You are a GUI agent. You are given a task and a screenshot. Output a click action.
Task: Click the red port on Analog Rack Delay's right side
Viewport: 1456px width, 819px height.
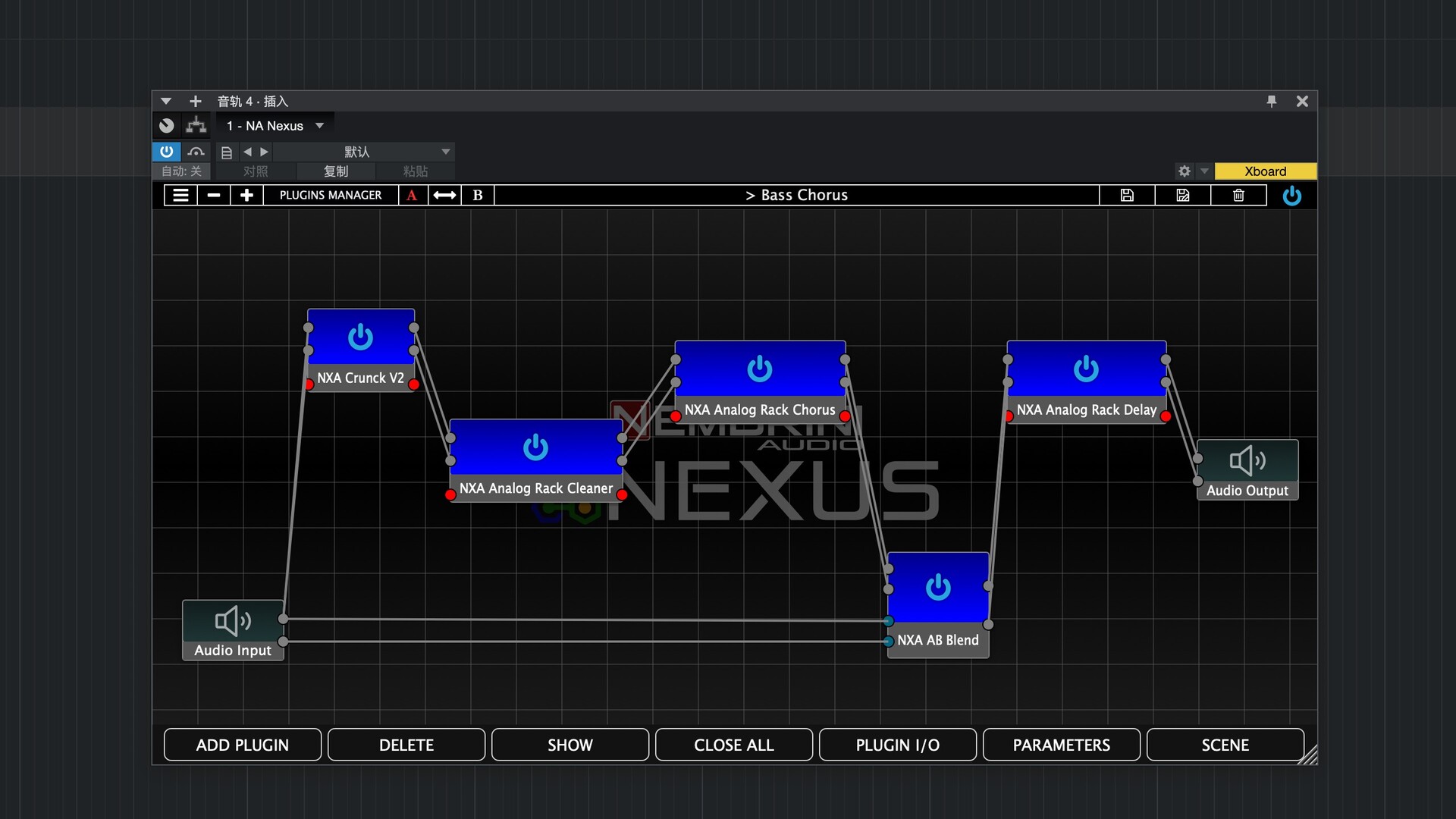point(1166,416)
